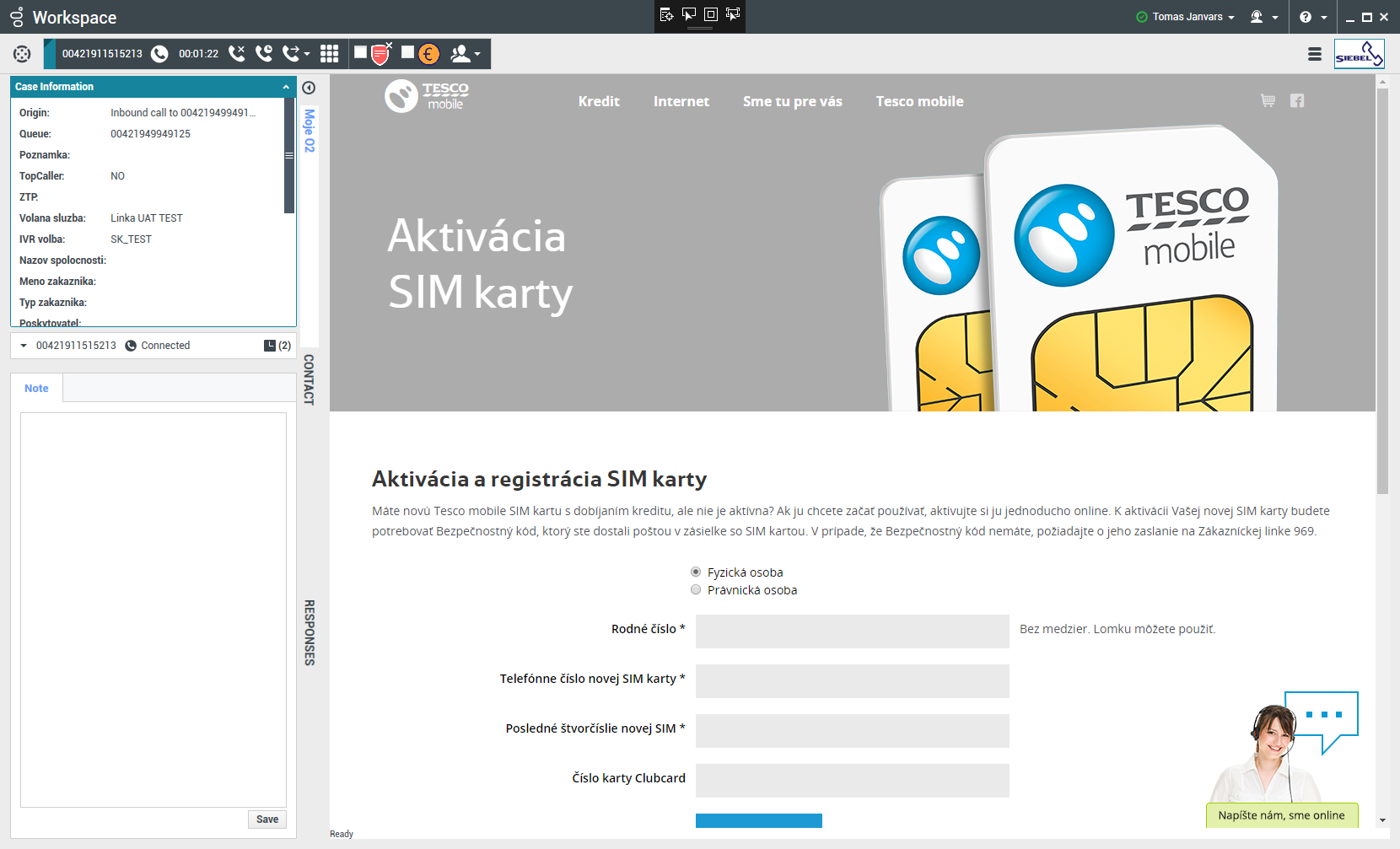Screen dimensions: 1400x849
Task: Open the Napíšte nám, sme online chat
Action: [x=1282, y=815]
